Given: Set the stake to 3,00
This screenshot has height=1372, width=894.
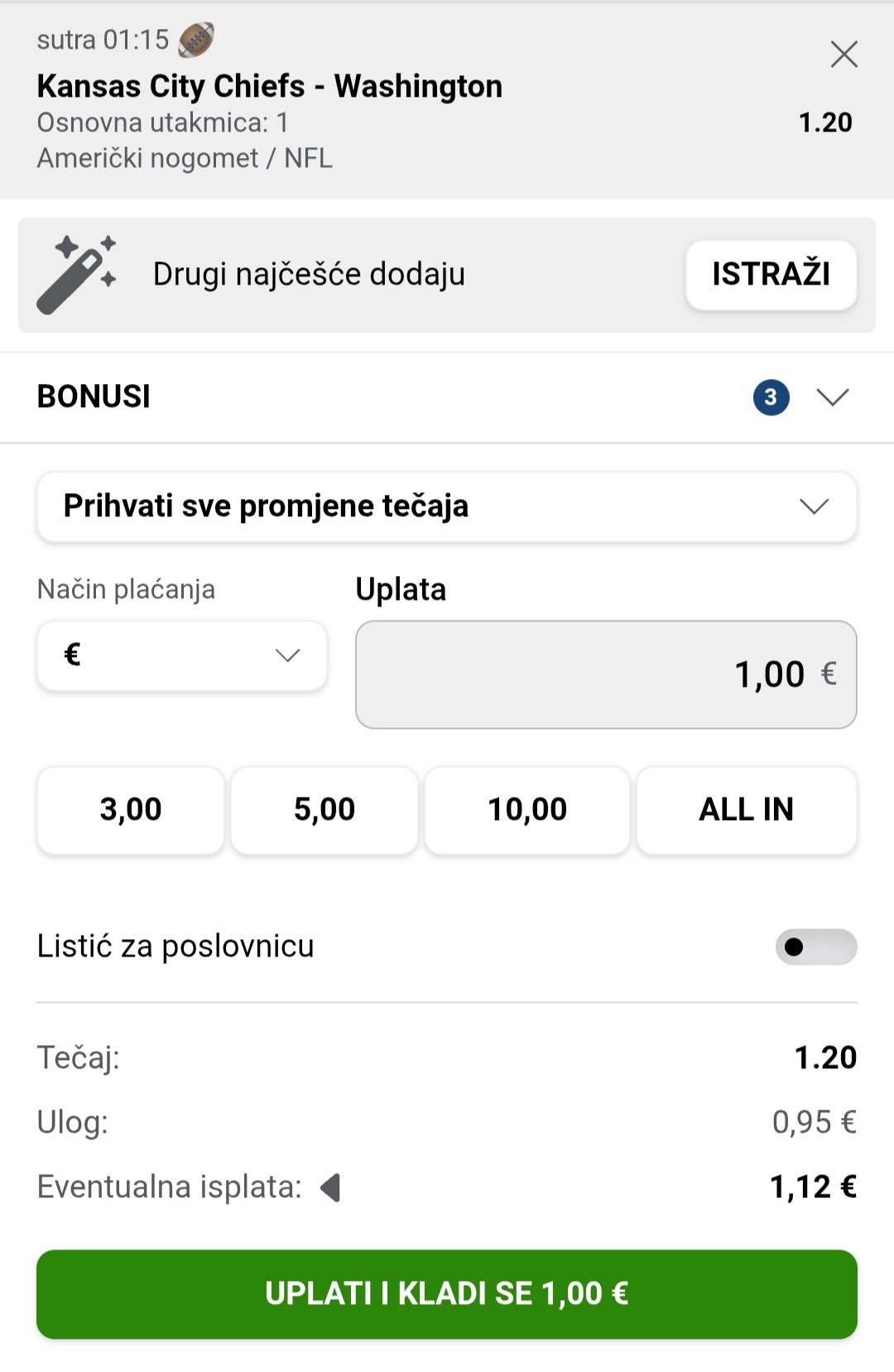Looking at the screenshot, I should [x=131, y=809].
